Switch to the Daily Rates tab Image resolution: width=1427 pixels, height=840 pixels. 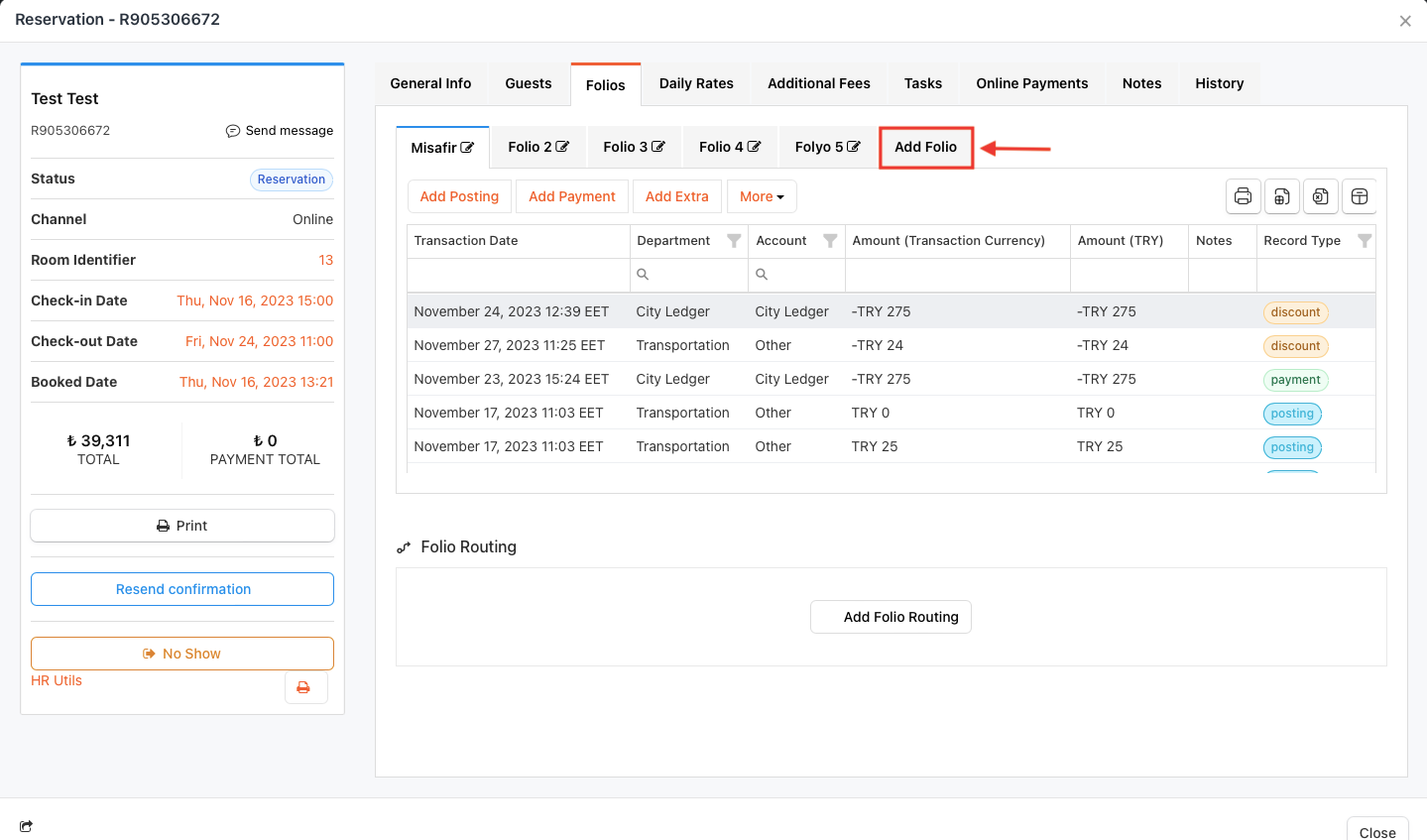pyautogui.click(x=696, y=83)
